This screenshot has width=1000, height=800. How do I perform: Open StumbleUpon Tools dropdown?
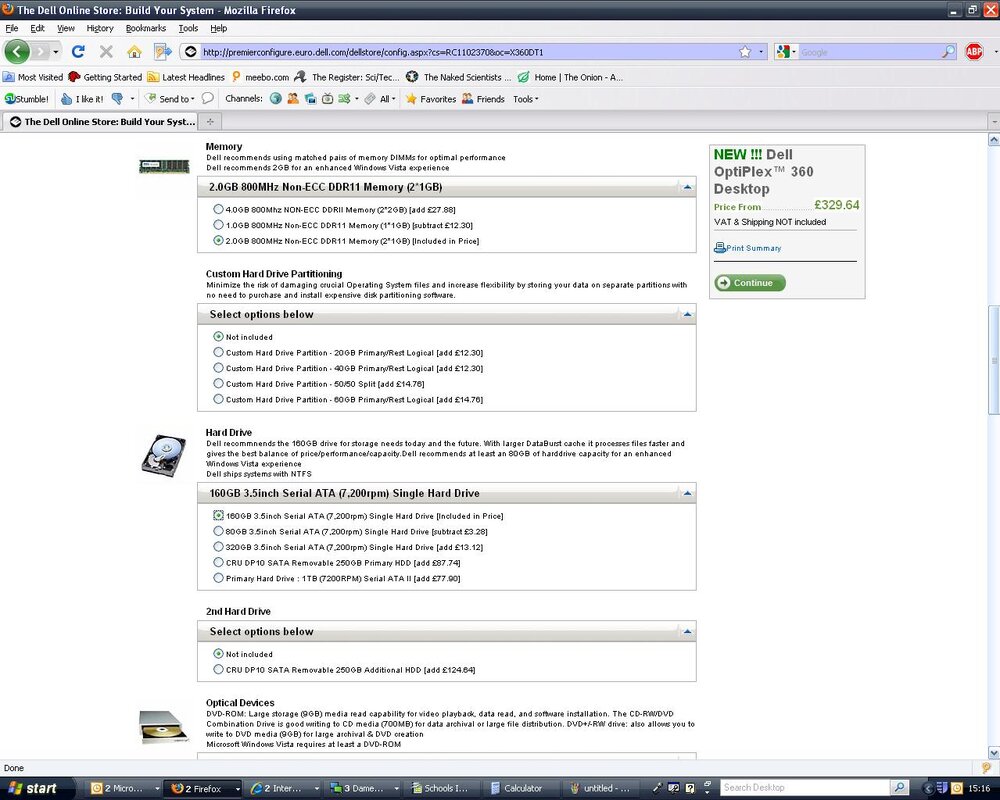pyautogui.click(x=526, y=99)
